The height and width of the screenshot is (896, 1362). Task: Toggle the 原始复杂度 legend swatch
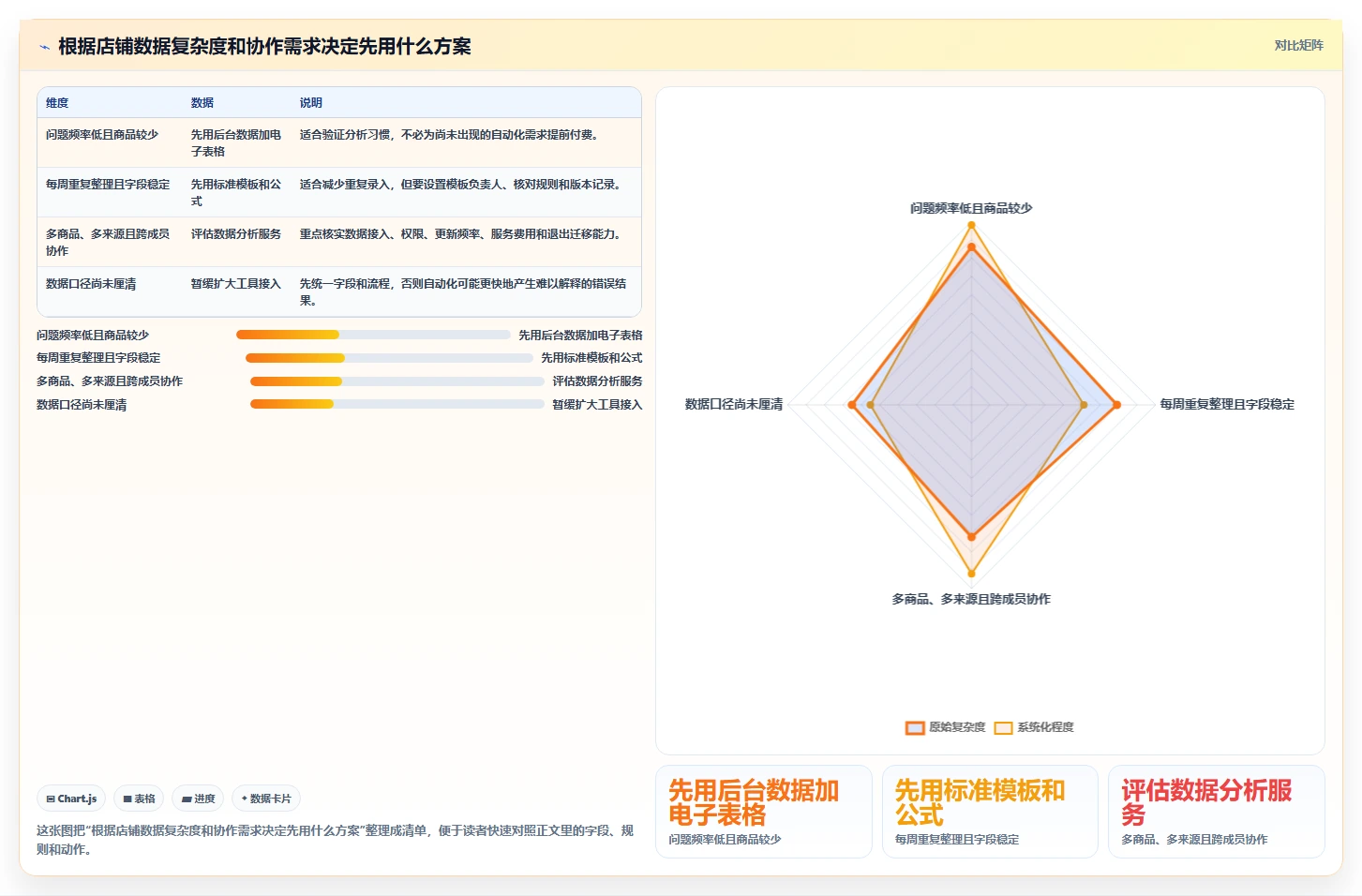(x=915, y=727)
